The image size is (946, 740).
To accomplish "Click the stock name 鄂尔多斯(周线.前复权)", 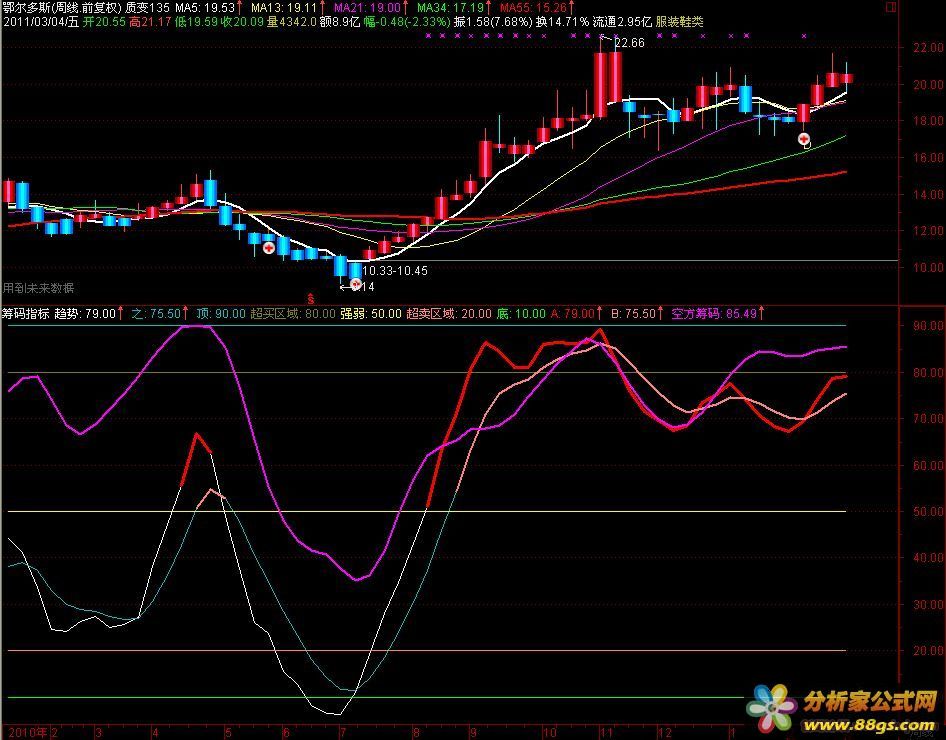I will click(x=62, y=8).
